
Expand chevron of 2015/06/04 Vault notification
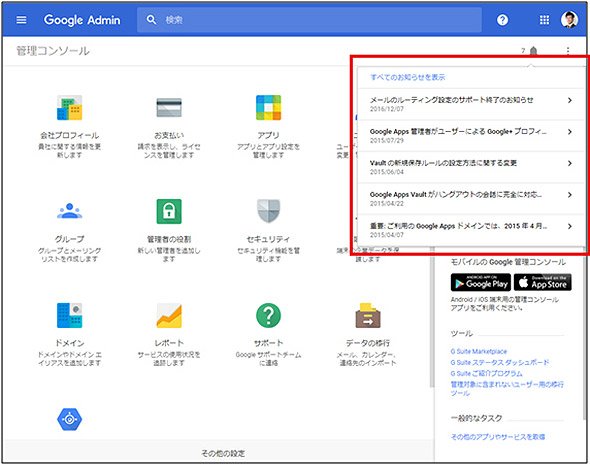click(570, 163)
